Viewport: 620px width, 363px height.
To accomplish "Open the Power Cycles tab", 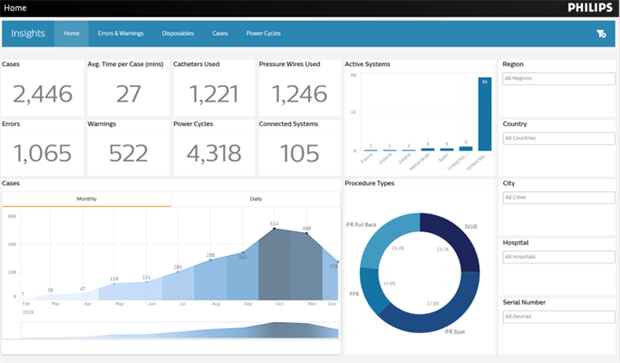I will pyautogui.click(x=263, y=34).
